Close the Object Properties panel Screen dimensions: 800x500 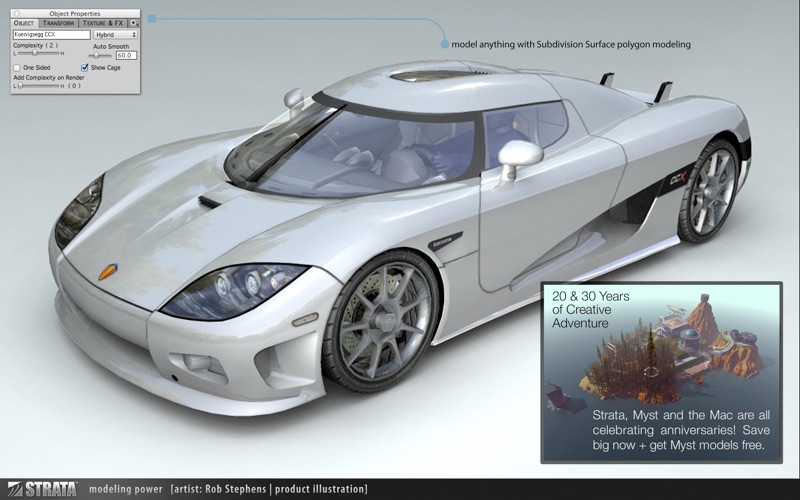click(x=17, y=13)
